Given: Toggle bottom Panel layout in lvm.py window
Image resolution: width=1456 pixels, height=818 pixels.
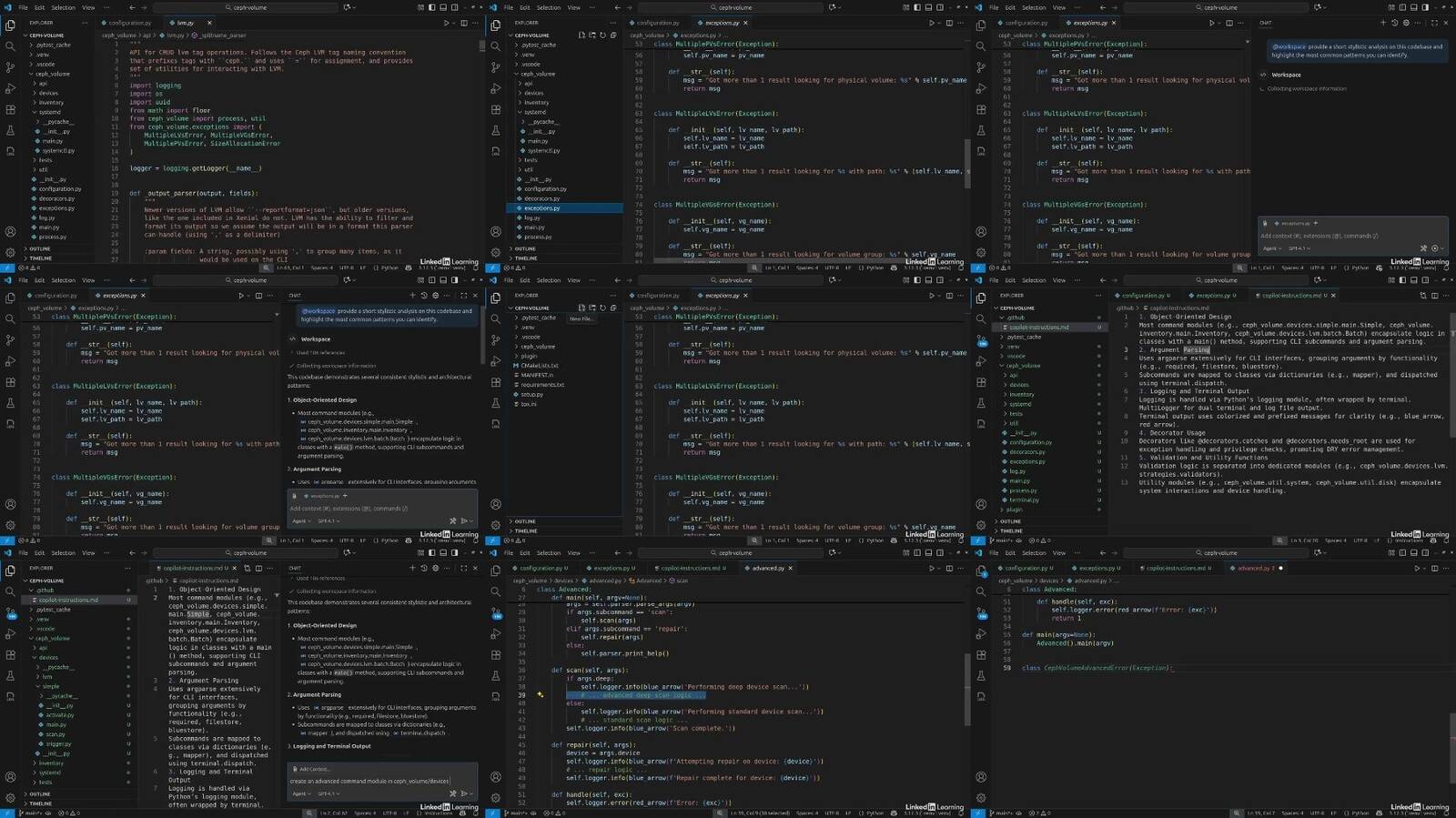Looking at the screenshot, I should (445, 7).
